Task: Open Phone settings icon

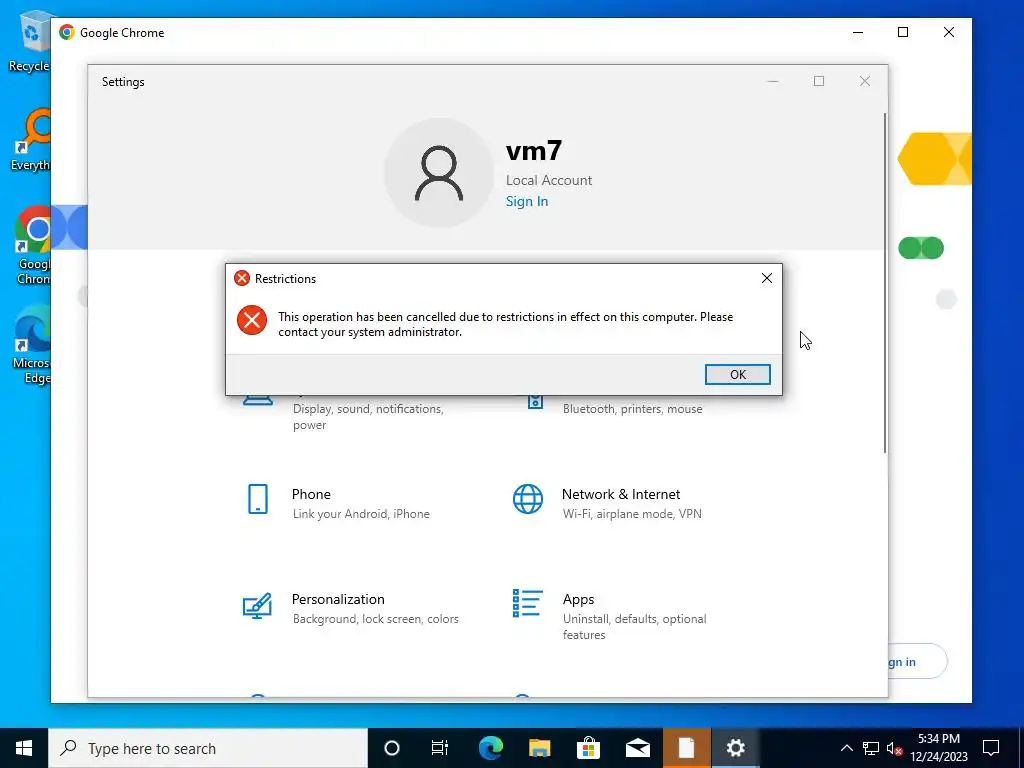Action: [258, 500]
